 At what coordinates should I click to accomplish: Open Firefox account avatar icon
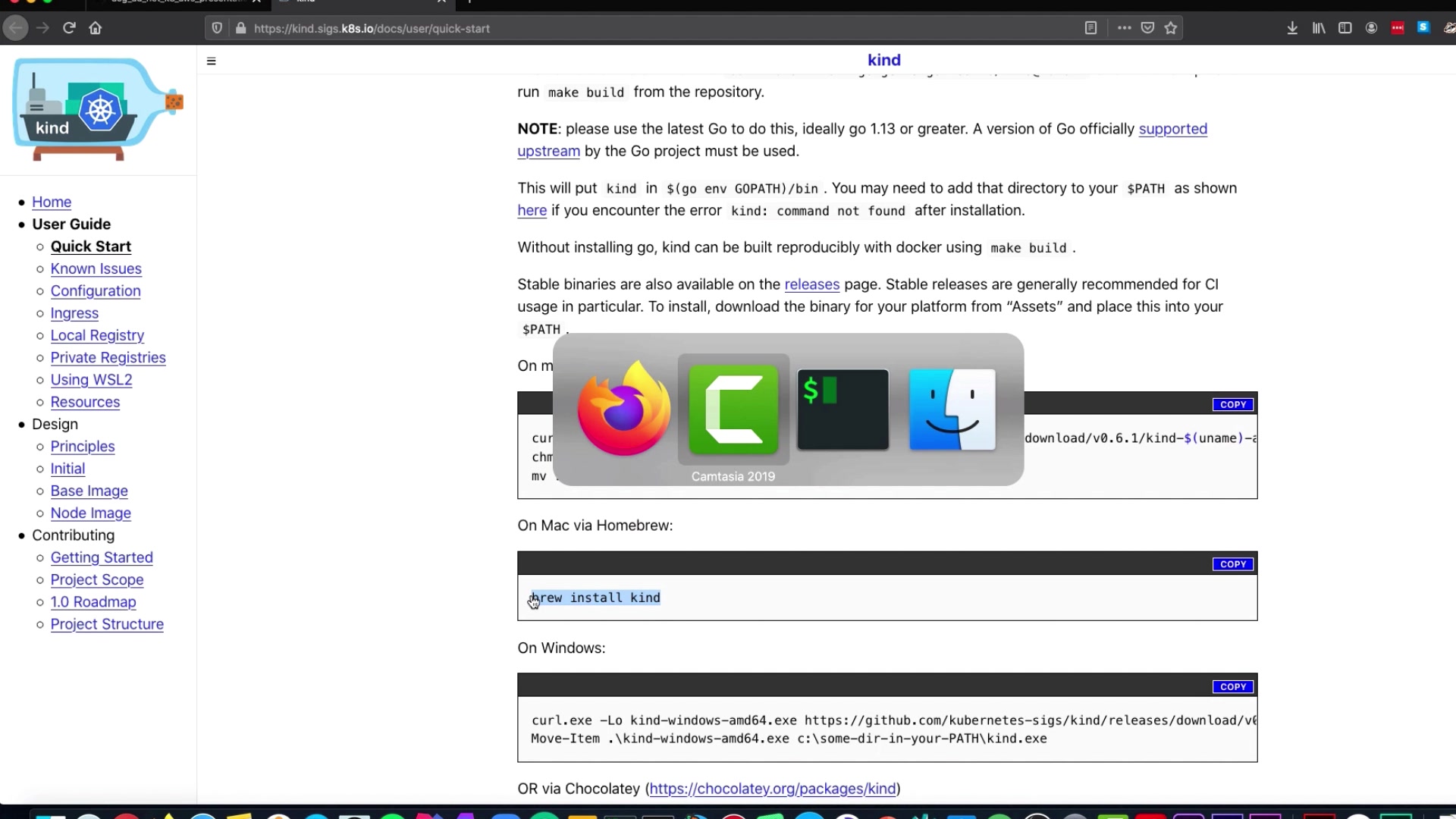coord(1371,28)
